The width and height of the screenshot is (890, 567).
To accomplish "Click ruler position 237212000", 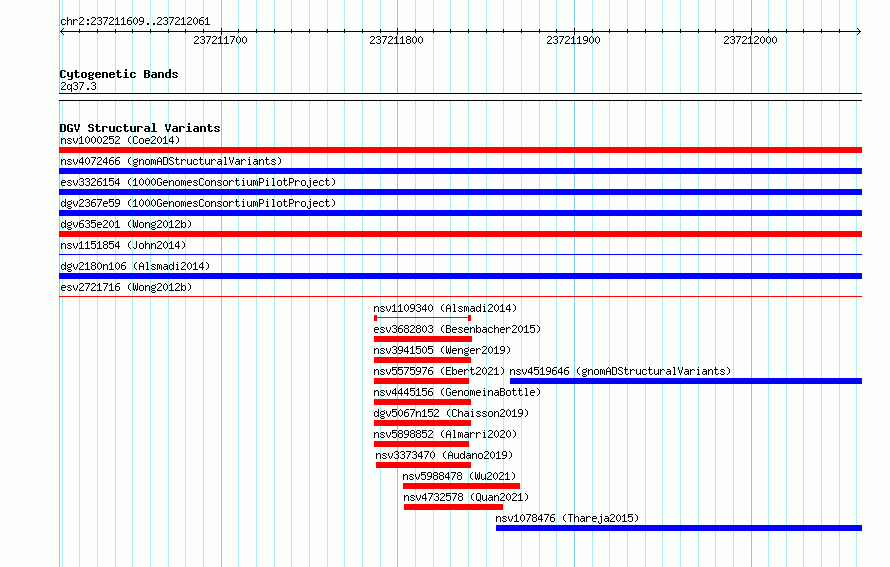I will click(750, 40).
